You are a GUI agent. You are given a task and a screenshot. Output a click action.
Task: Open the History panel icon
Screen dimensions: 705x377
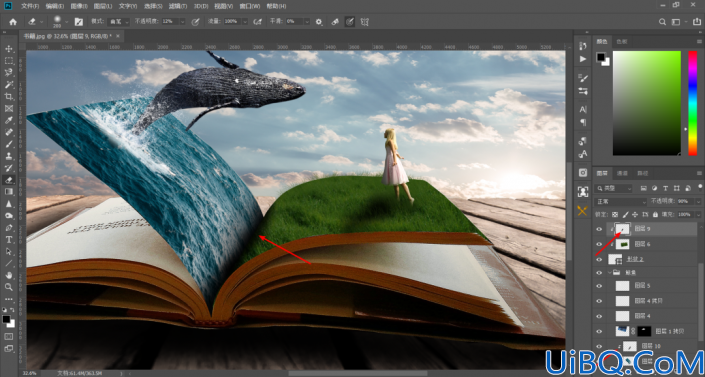click(583, 46)
